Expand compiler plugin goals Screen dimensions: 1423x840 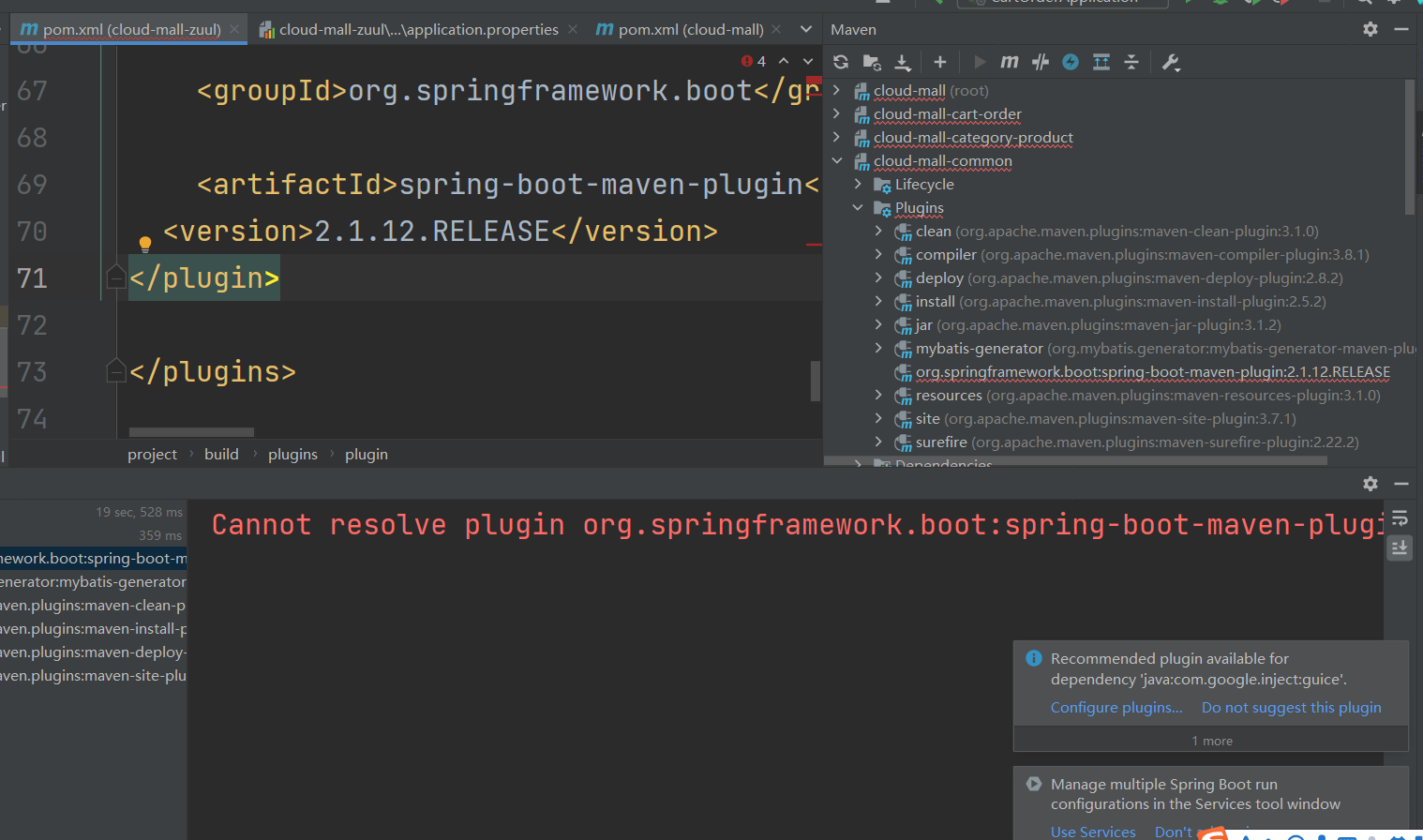pyautogui.click(x=878, y=255)
